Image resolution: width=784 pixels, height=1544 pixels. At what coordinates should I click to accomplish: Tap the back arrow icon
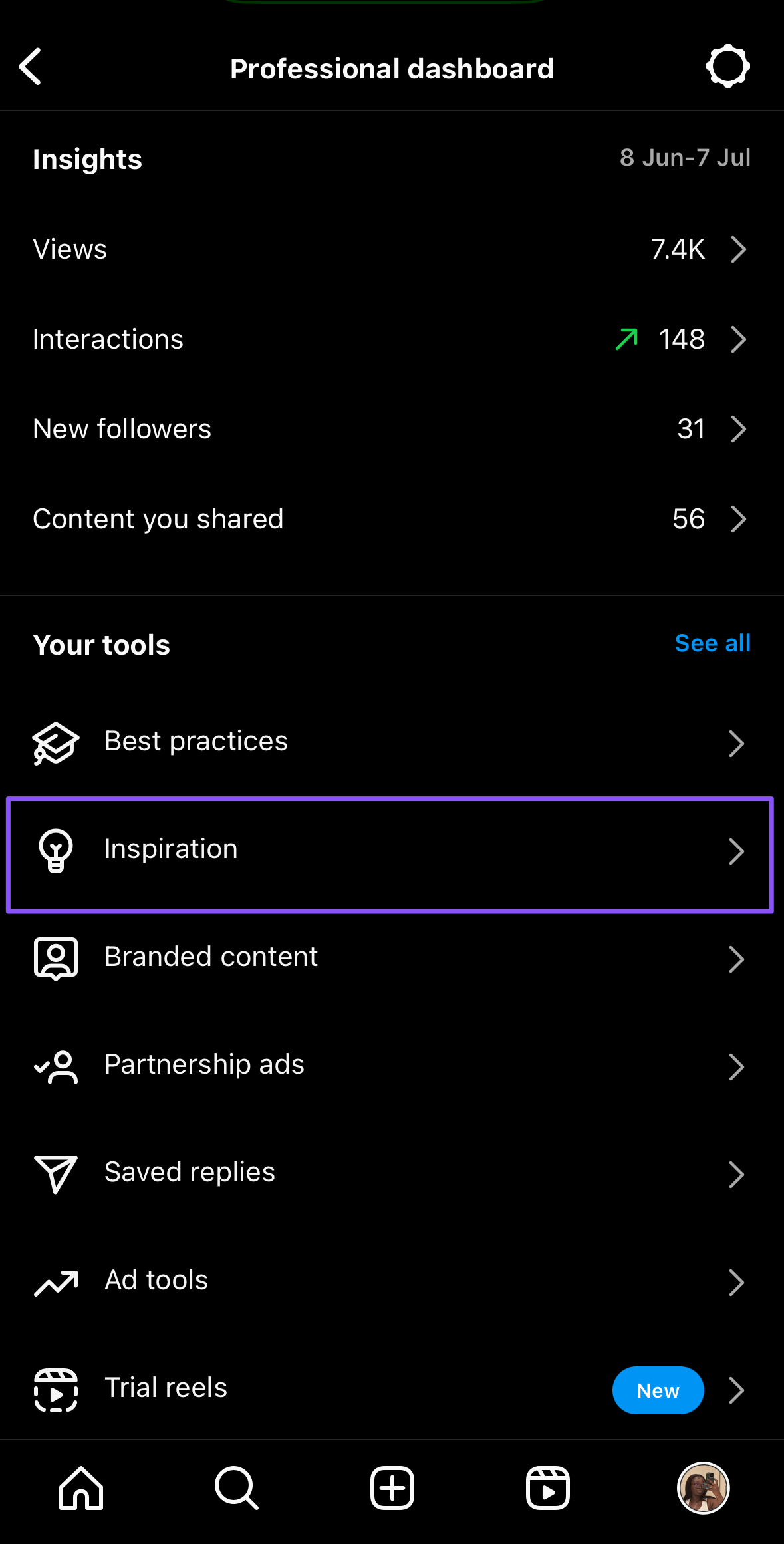pyautogui.click(x=31, y=67)
